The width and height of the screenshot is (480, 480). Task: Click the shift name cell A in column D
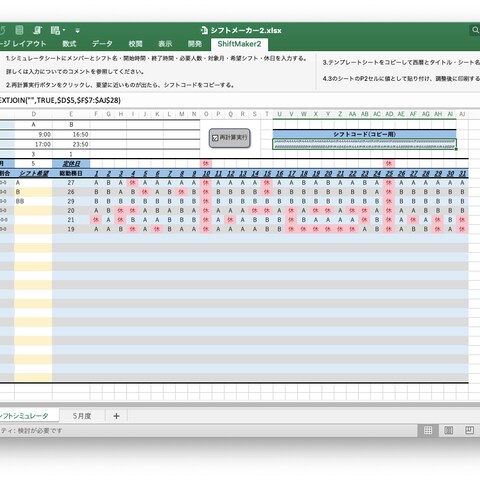[33, 125]
